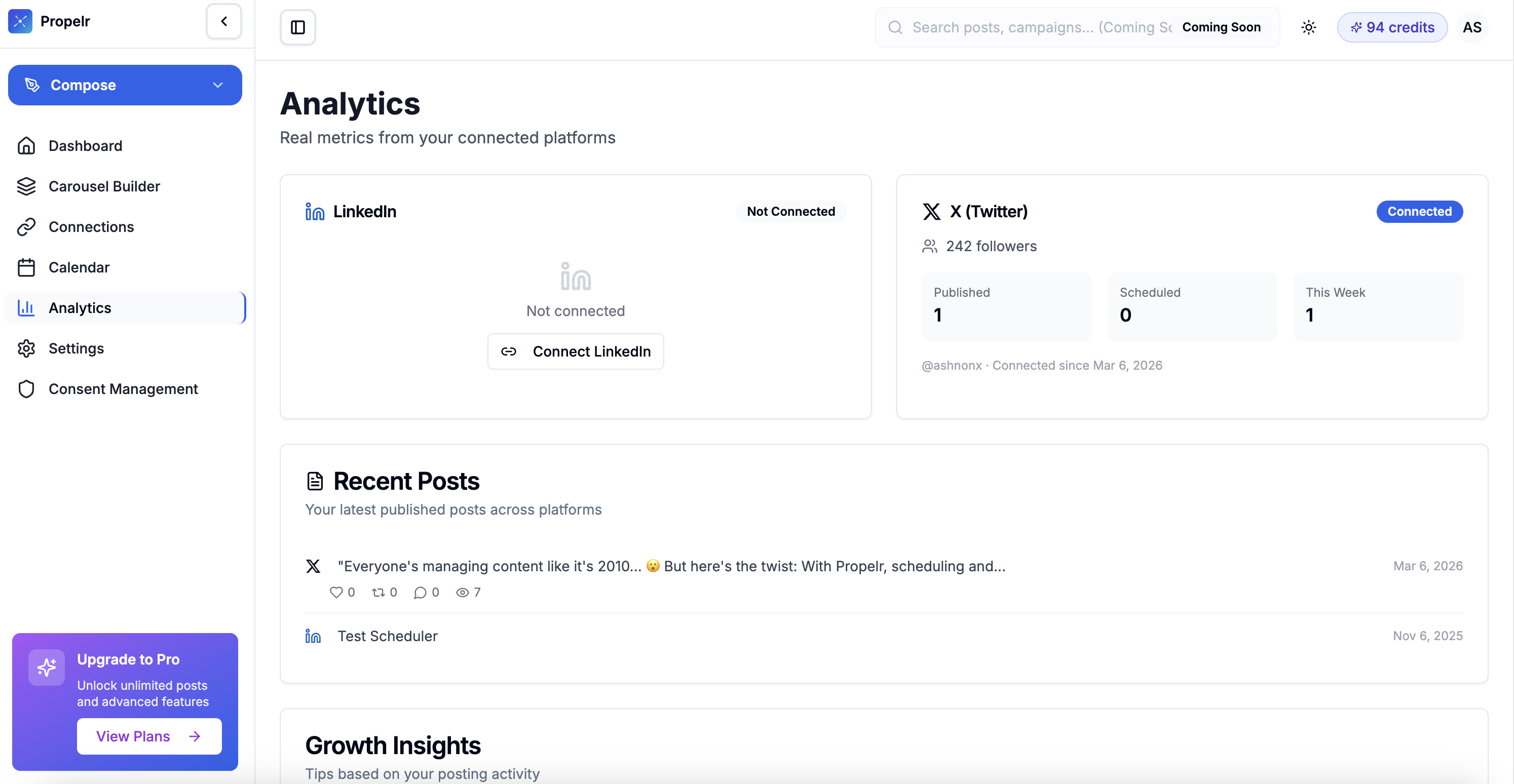Image resolution: width=1514 pixels, height=784 pixels.
Task: Go to Carousel Builder page
Action: (104, 186)
